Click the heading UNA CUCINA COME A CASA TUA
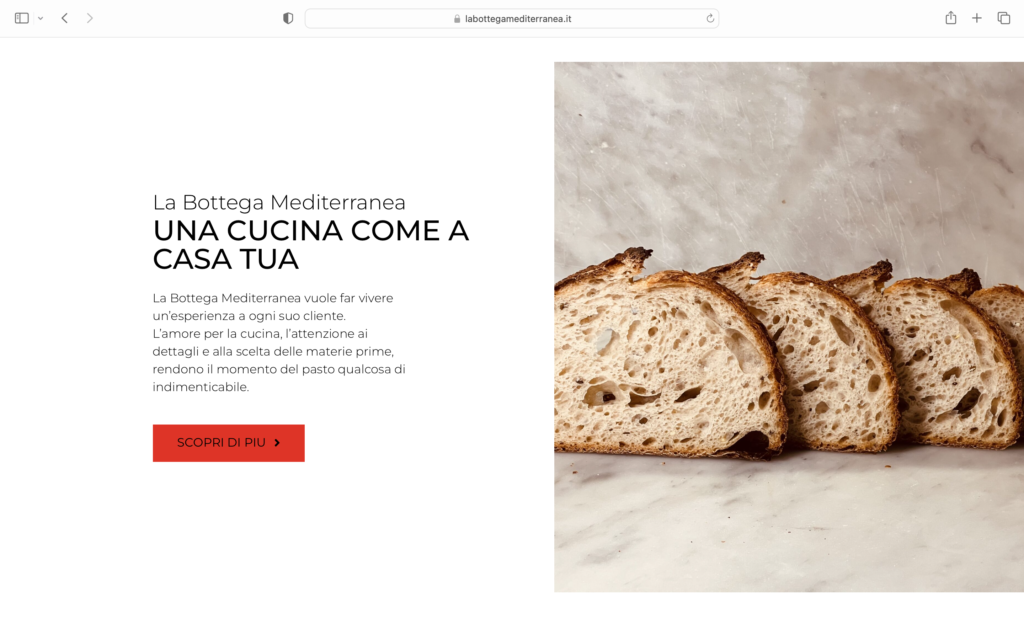 (311, 245)
